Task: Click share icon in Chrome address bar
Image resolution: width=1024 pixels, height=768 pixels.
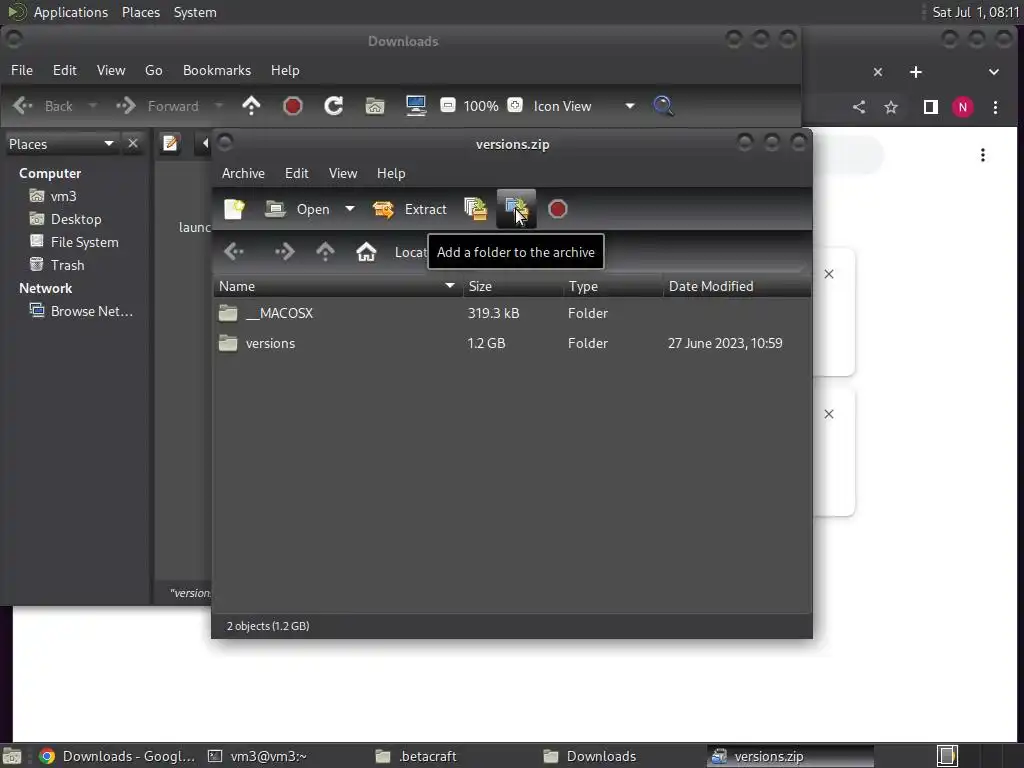Action: click(x=859, y=107)
